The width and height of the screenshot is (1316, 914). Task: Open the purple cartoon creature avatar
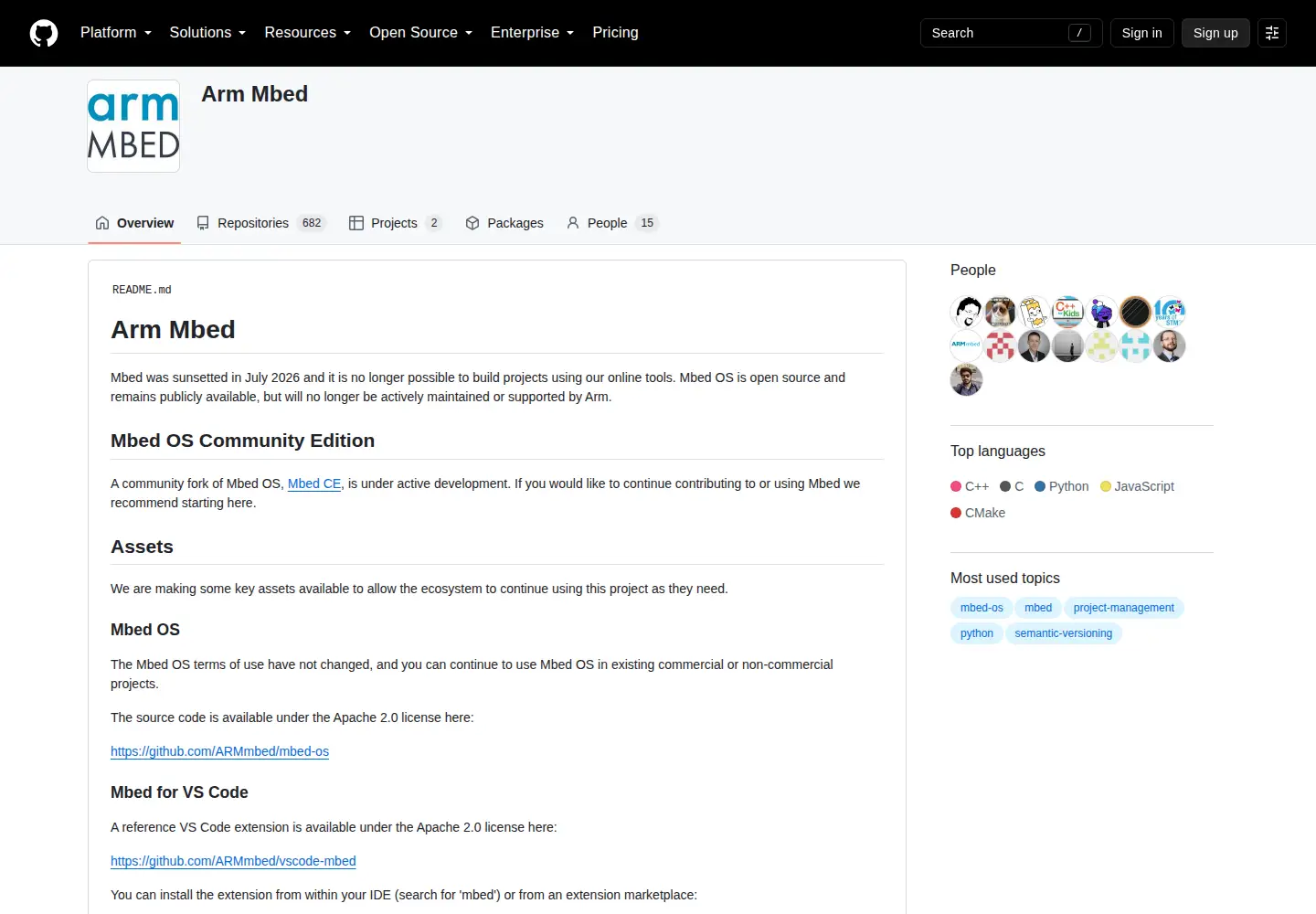[1101, 312]
